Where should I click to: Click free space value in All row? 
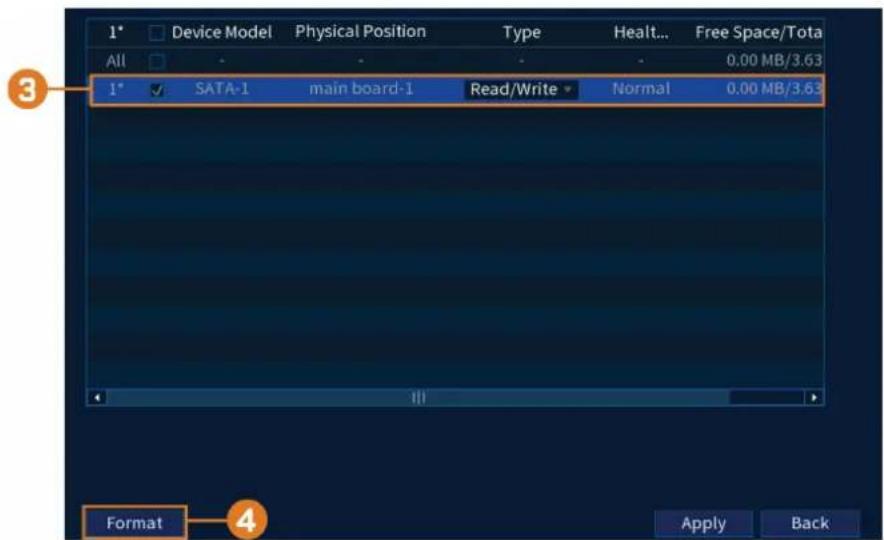pyautogui.click(x=774, y=60)
